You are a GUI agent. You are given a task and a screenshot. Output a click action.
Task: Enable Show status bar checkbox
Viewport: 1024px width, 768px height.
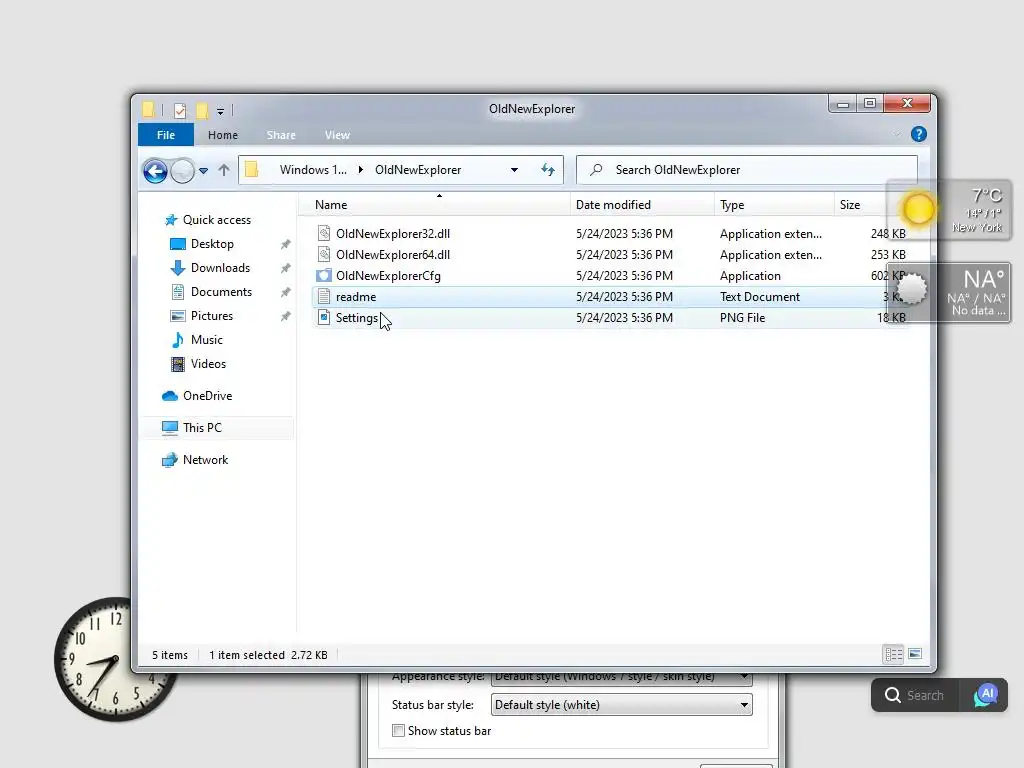398,731
